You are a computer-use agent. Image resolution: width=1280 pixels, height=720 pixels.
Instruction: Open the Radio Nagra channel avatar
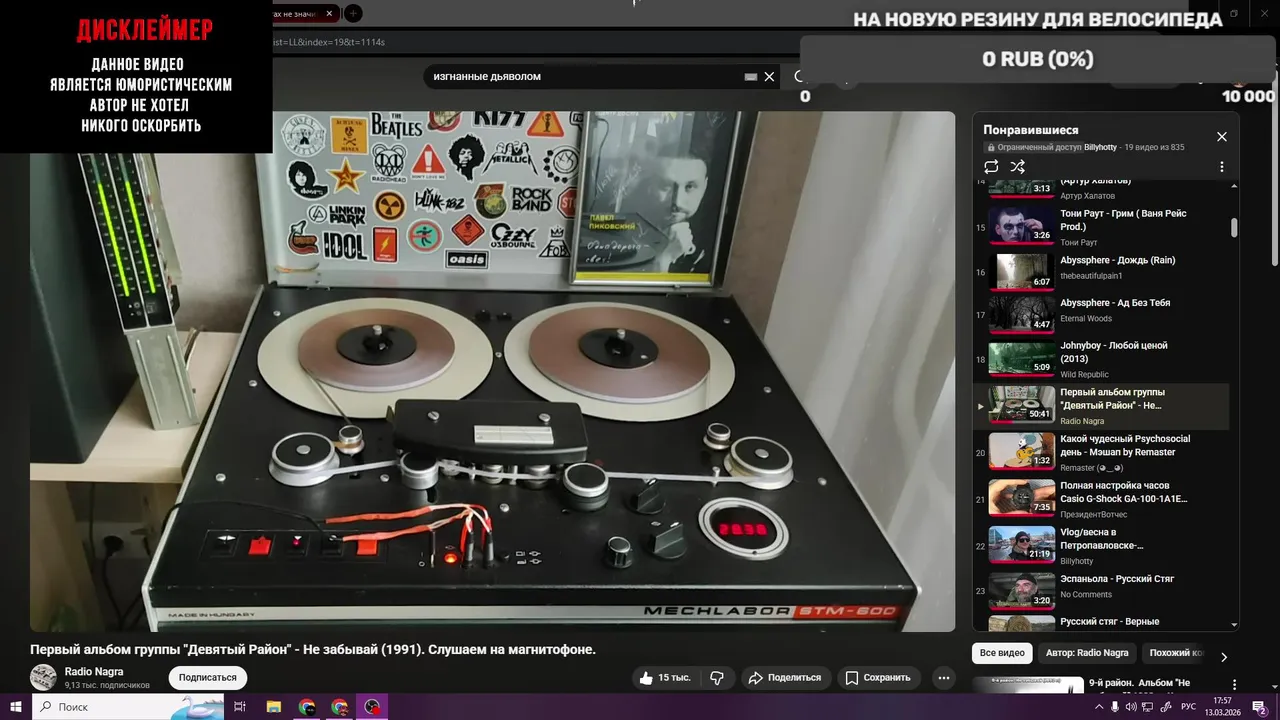(43, 677)
